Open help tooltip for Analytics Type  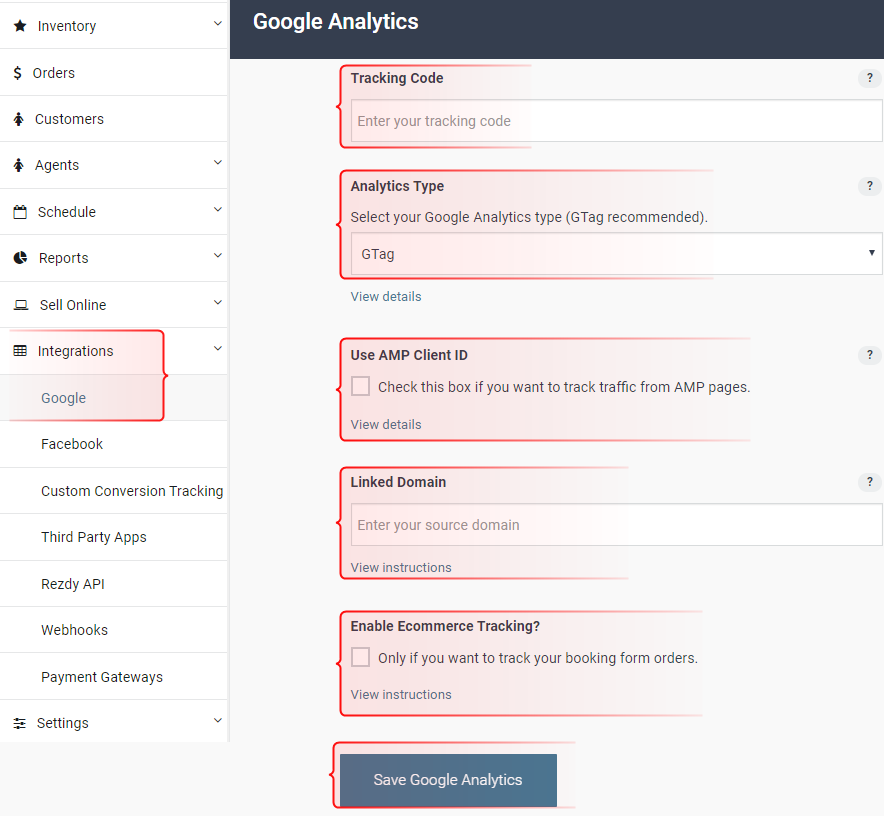[870, 186]
